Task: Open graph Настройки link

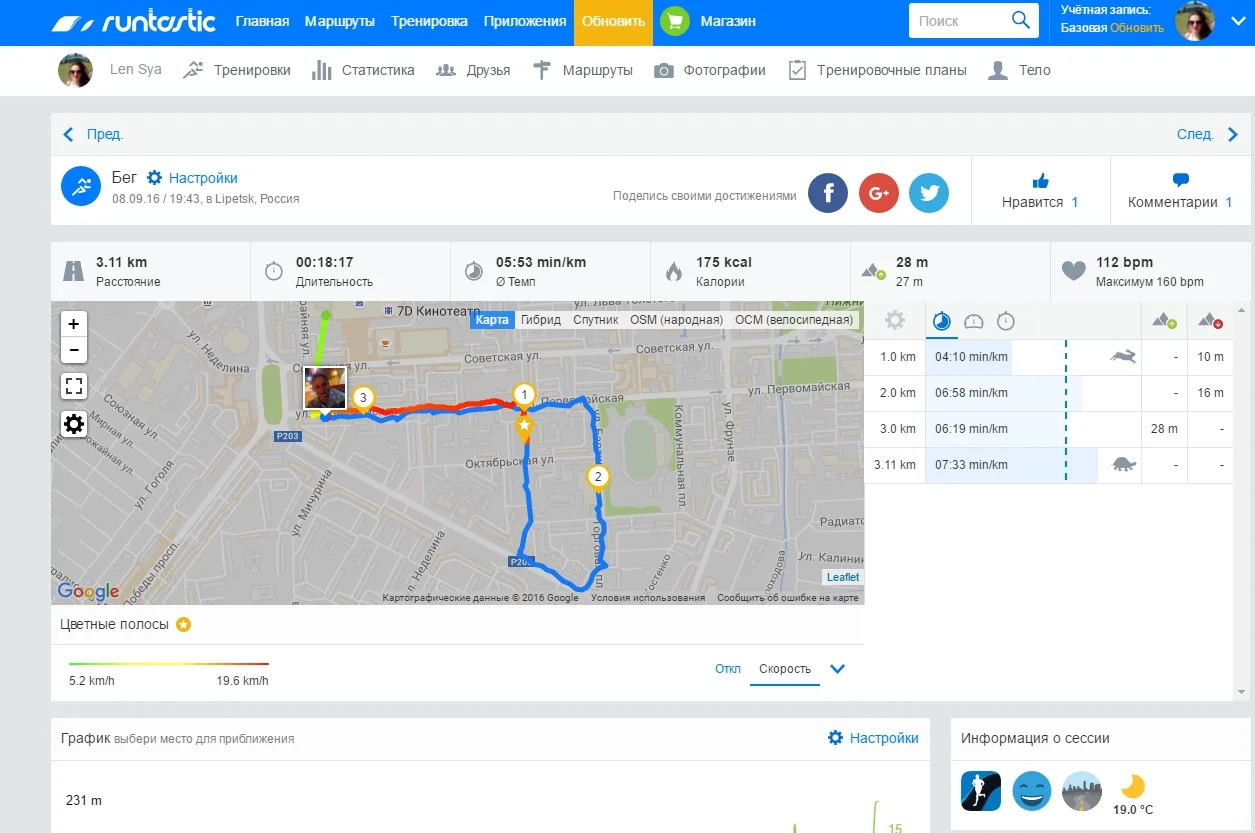Action: (x=873, y=738)
